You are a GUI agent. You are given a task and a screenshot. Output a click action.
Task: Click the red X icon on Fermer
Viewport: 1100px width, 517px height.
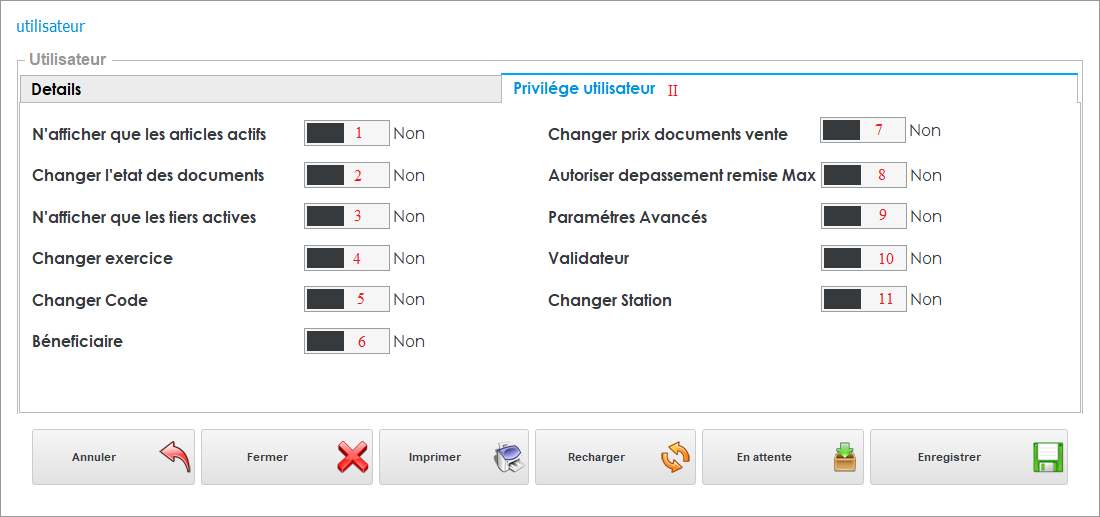point(352,458)
